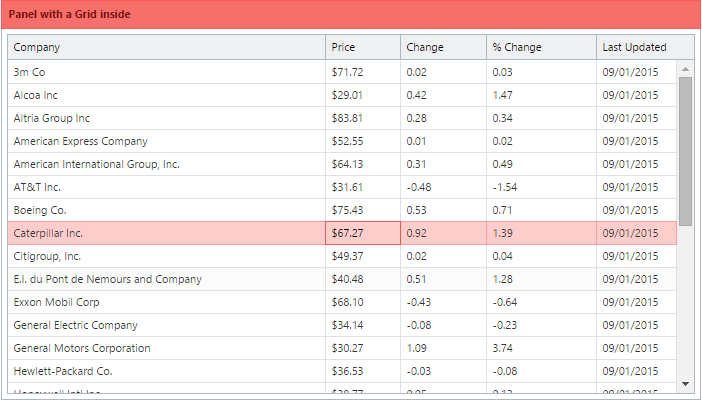The width and height of the screenshot is (702, 400).
Task: Click the 0.42 change cell for Alcoa
Action: (x=444, y=95)
